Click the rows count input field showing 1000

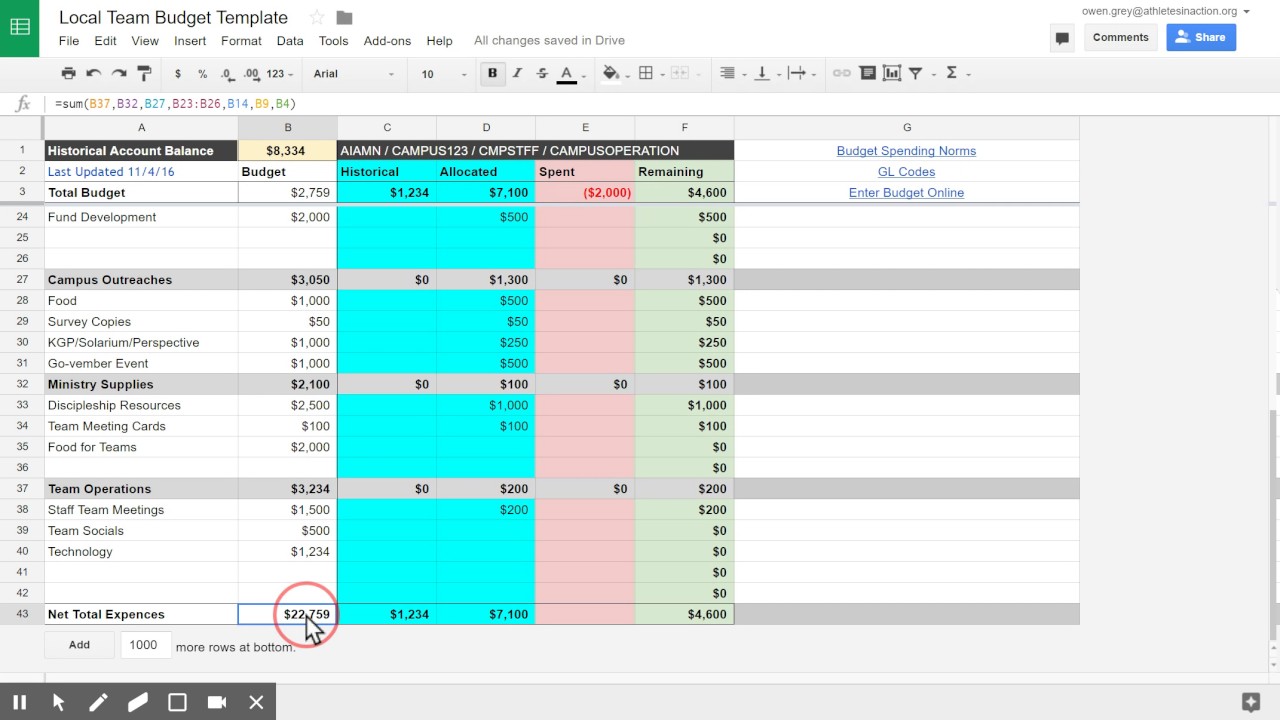tap(146, 645)
